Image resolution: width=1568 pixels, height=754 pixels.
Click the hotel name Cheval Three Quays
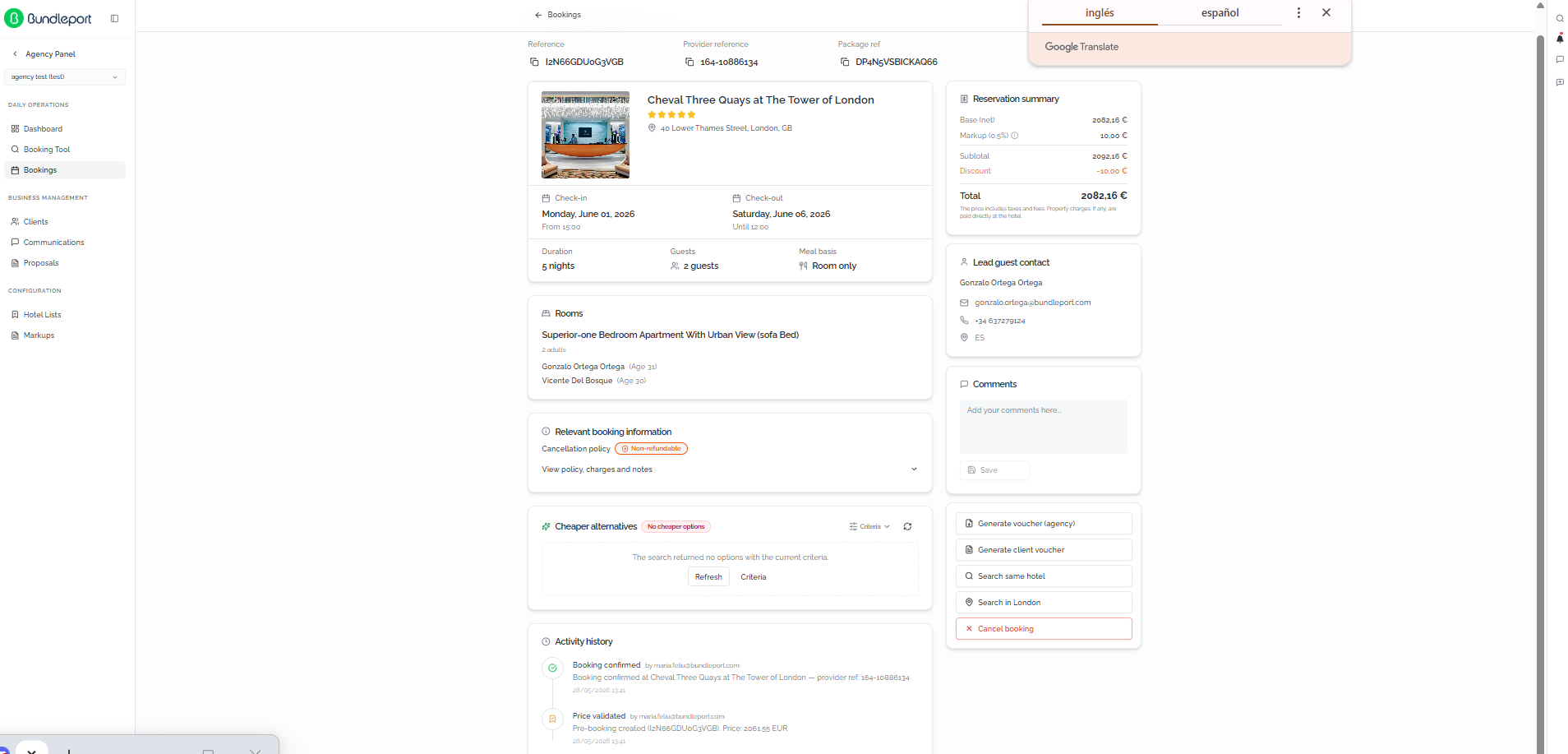[x=760, y=100]
